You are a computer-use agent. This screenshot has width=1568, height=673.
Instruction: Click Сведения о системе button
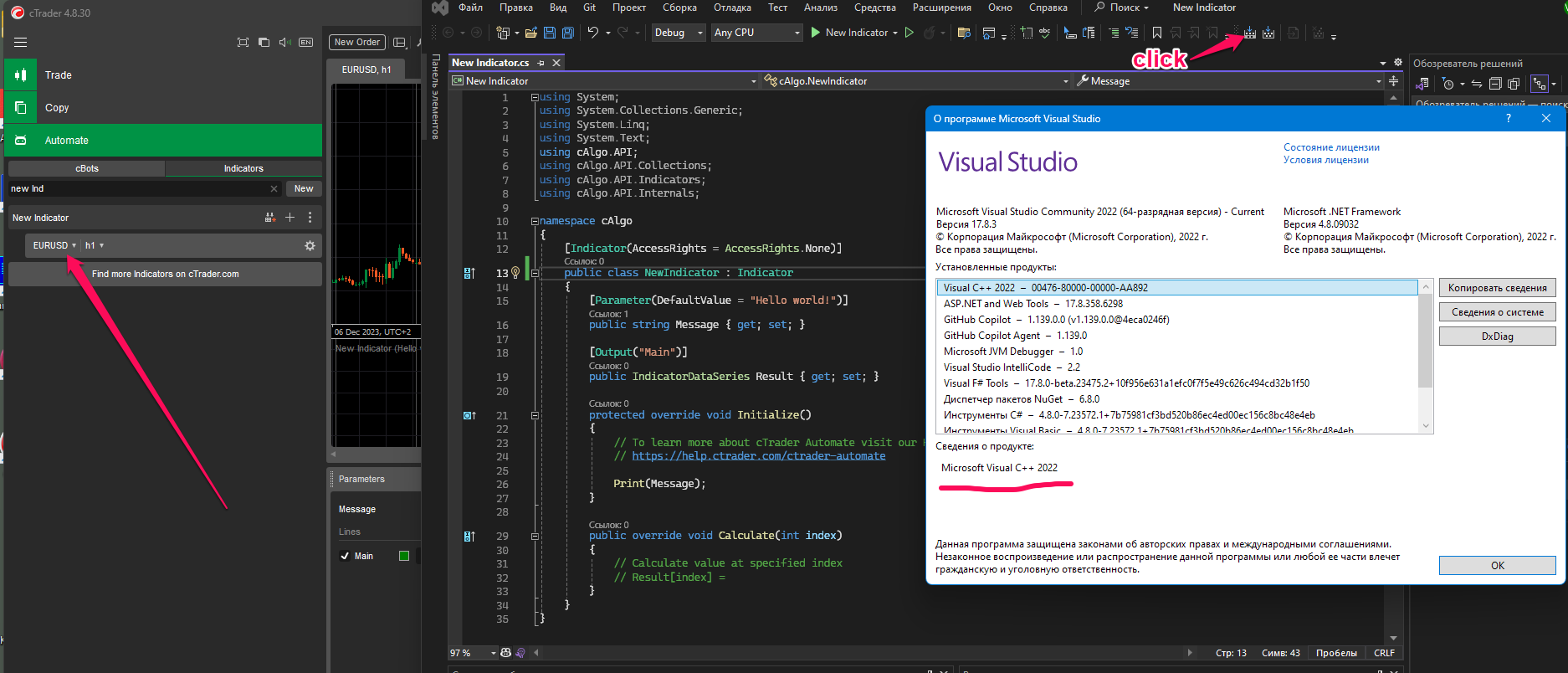pyautogui.click(x=1497, y=312)
